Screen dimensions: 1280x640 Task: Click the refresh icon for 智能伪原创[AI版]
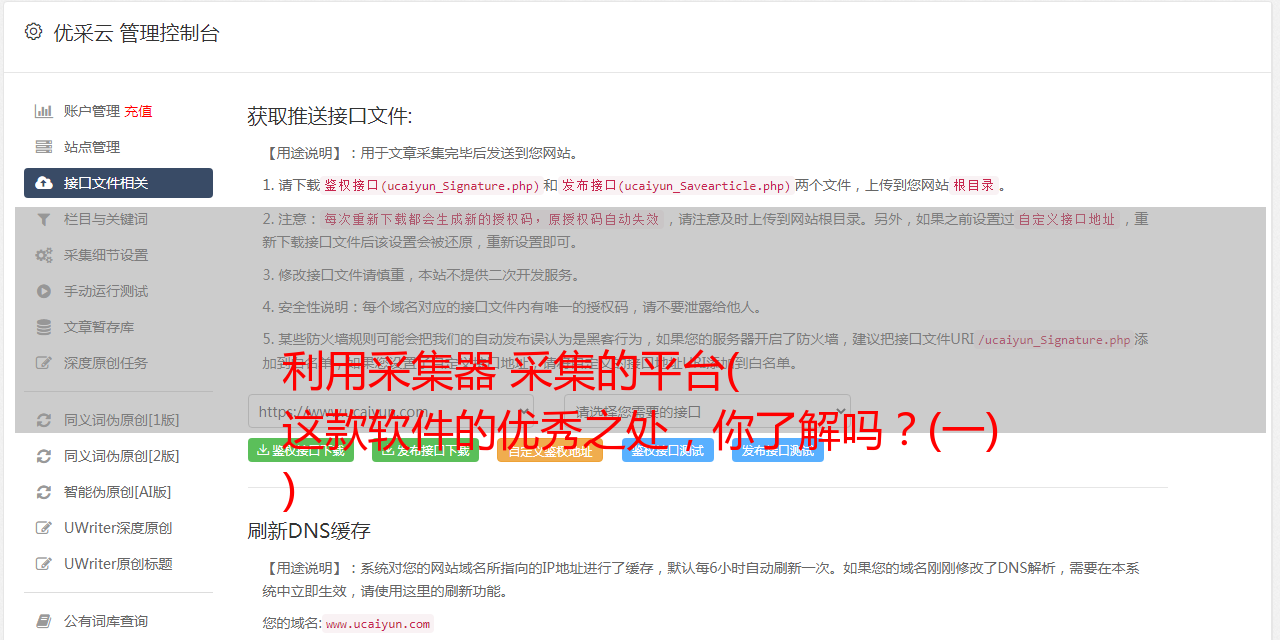(44, 492)
